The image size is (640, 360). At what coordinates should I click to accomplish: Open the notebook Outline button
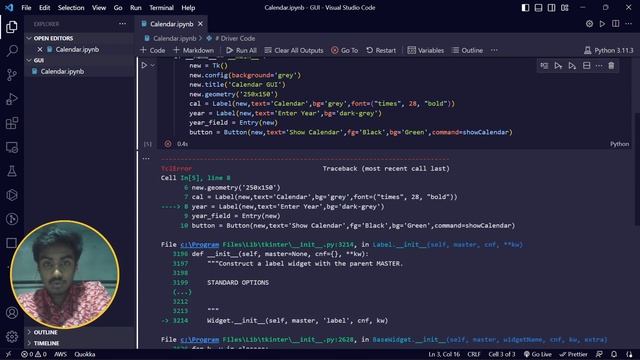pyautogui.click(x=467, y=51)
